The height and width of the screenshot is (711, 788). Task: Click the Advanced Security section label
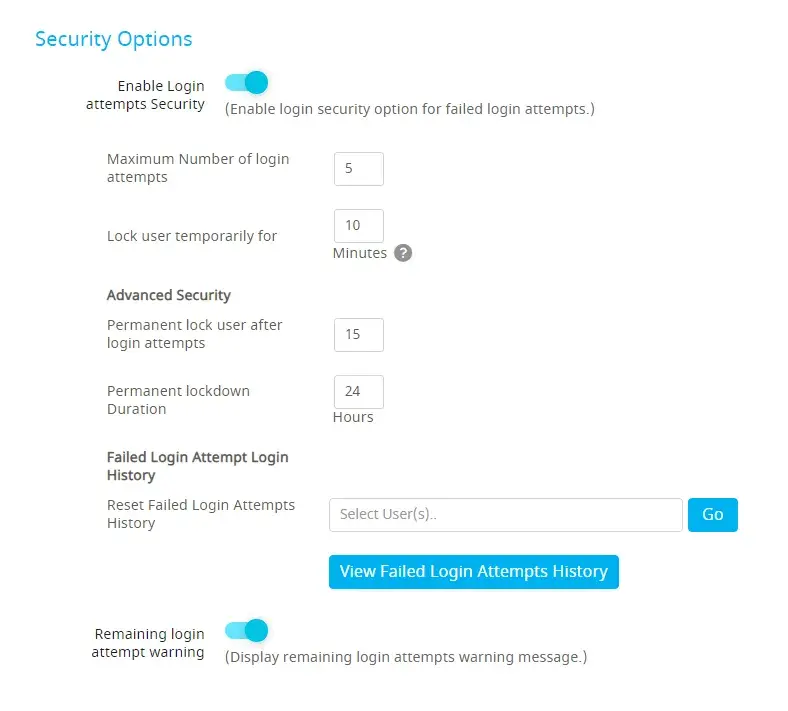click(x=169, y=295)
